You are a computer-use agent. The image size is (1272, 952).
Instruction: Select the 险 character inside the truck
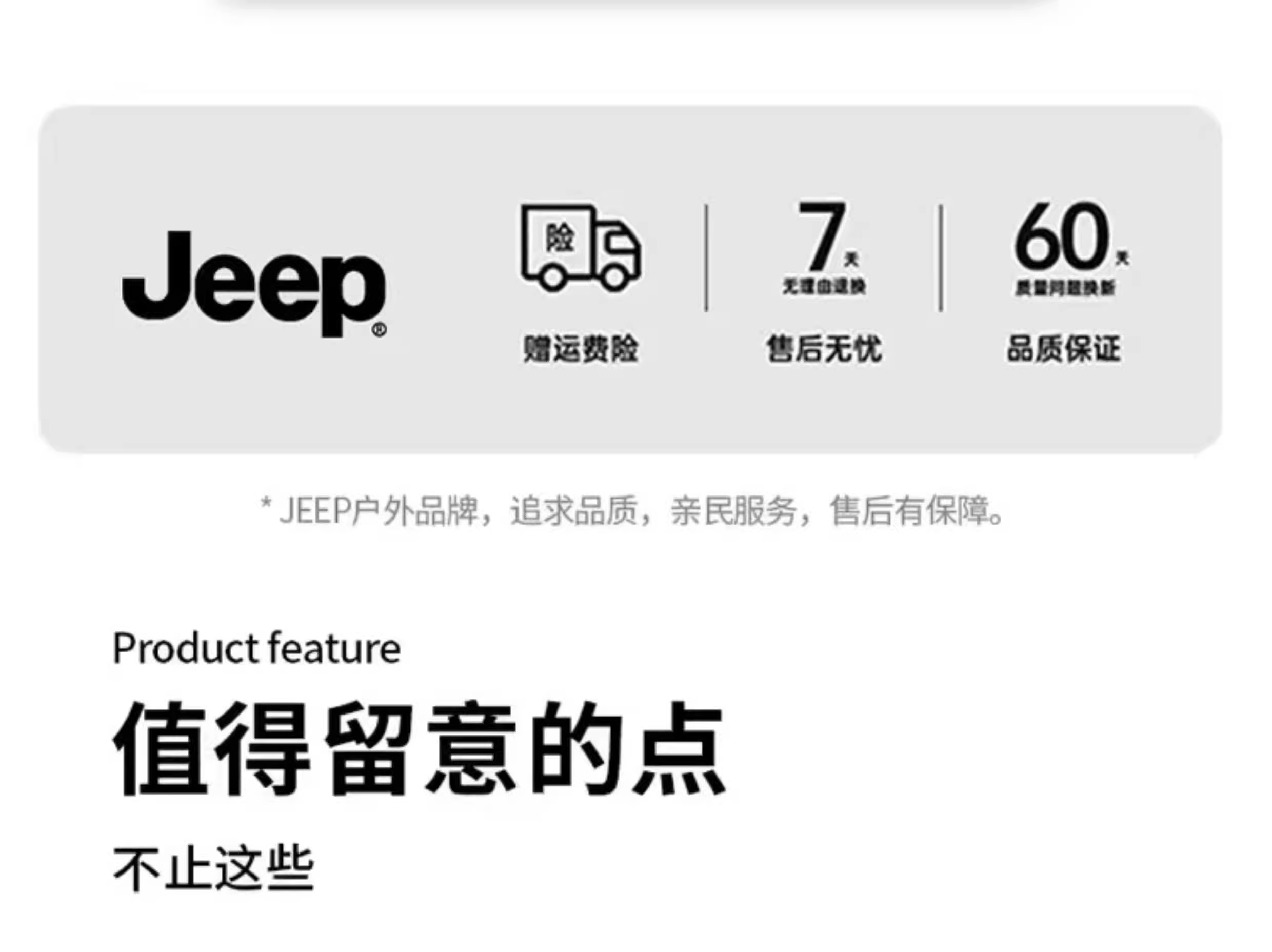(x=560, y=237)
